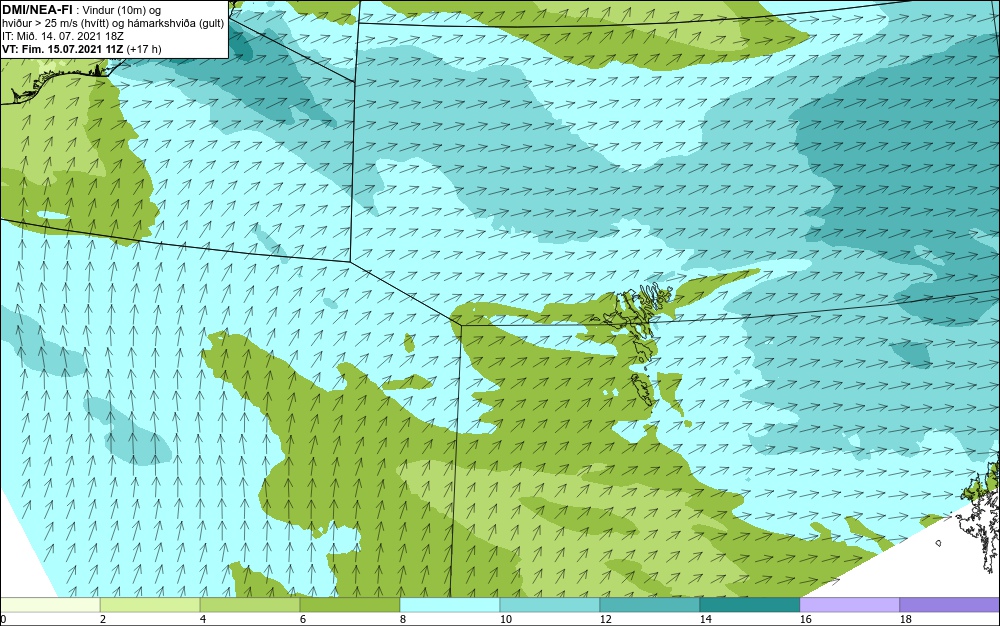This screenshot has width=1000, height=626.
Task: Click the 0–2 m/s pale yellow legend swatch
Action: pos(50,605)
